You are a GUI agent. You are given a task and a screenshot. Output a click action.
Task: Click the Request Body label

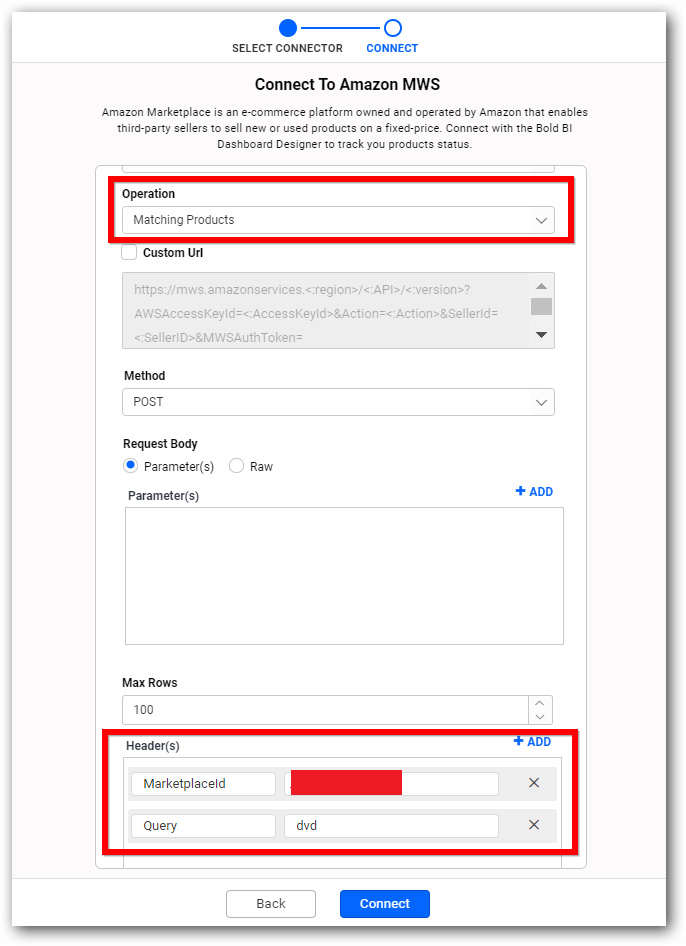click(160, 443)
